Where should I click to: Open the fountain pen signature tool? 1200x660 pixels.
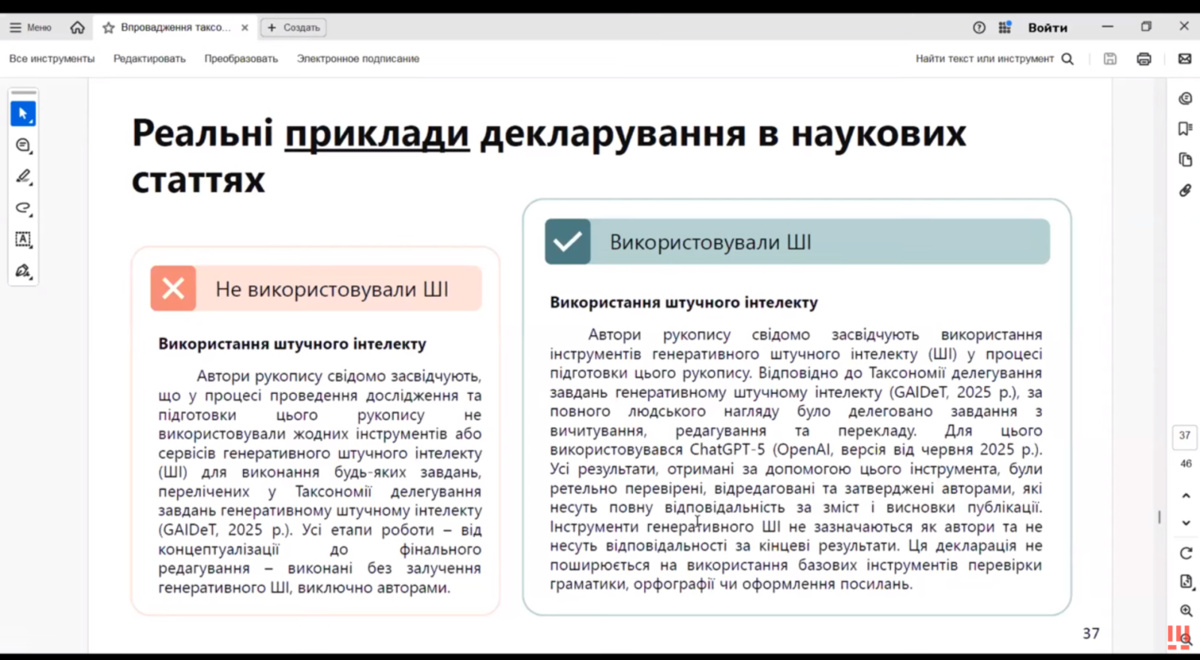click(x=23, y=271)
